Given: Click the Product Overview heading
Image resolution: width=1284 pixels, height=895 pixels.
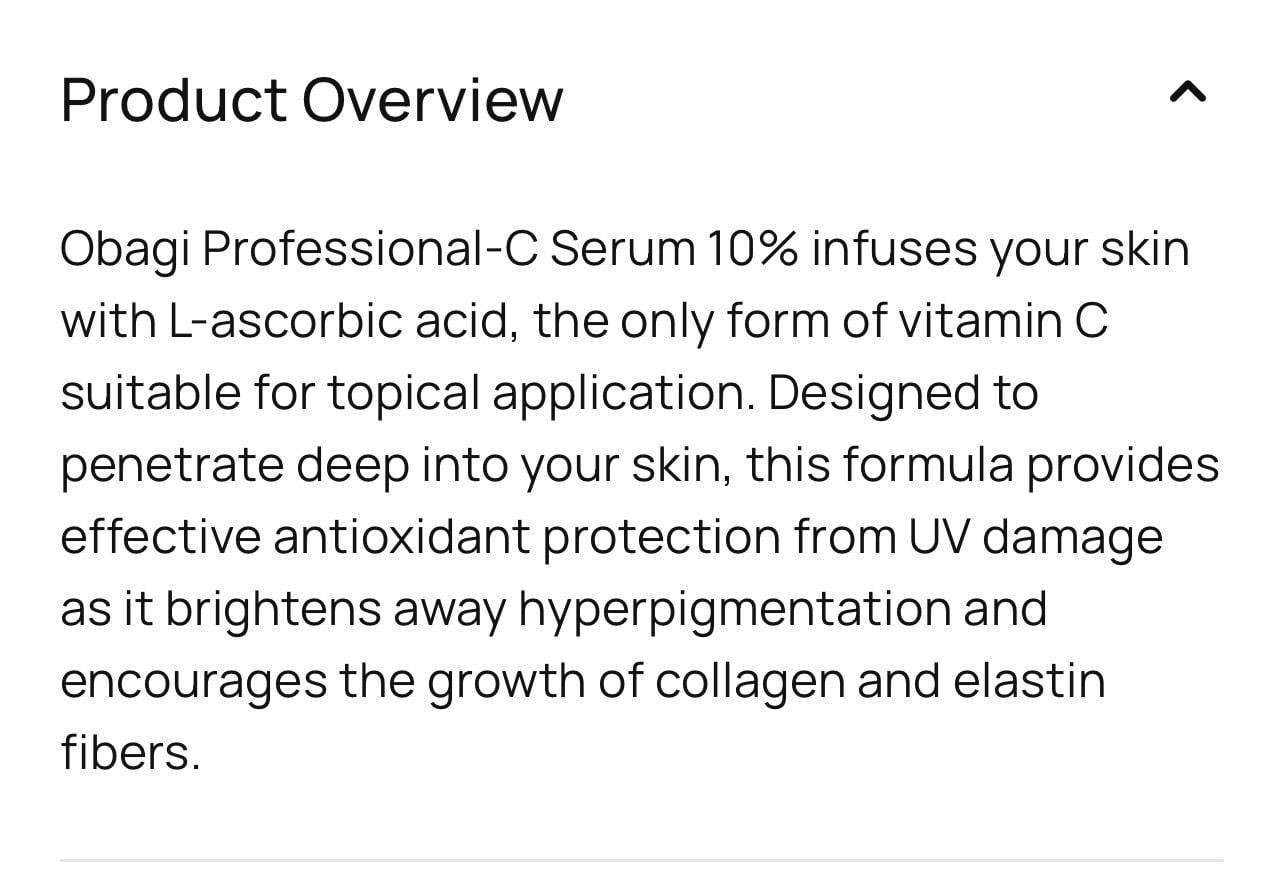Looking at the screenshot, I should point(311,100).
